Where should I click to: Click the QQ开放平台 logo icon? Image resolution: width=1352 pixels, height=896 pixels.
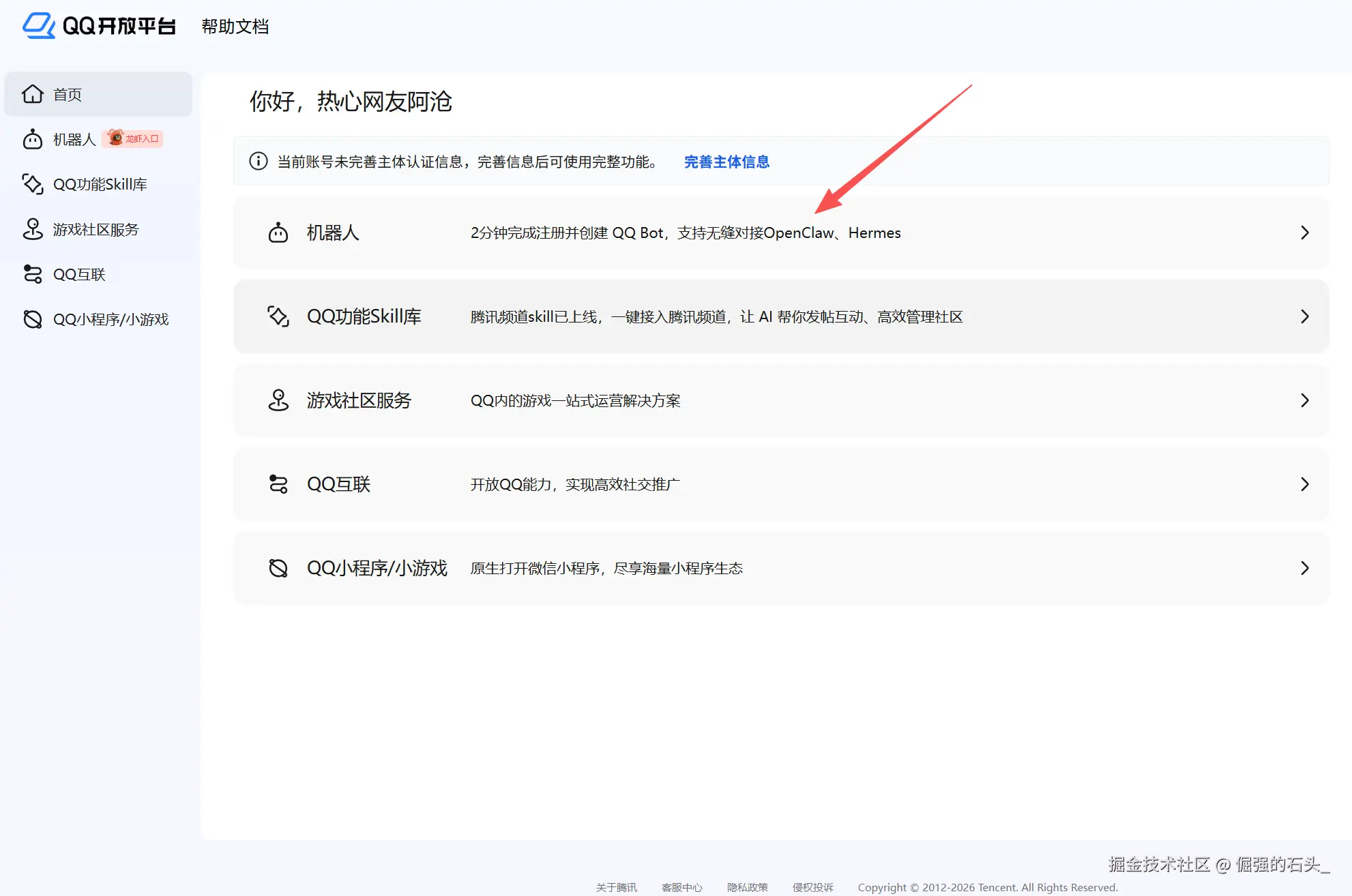pos(39,26)
